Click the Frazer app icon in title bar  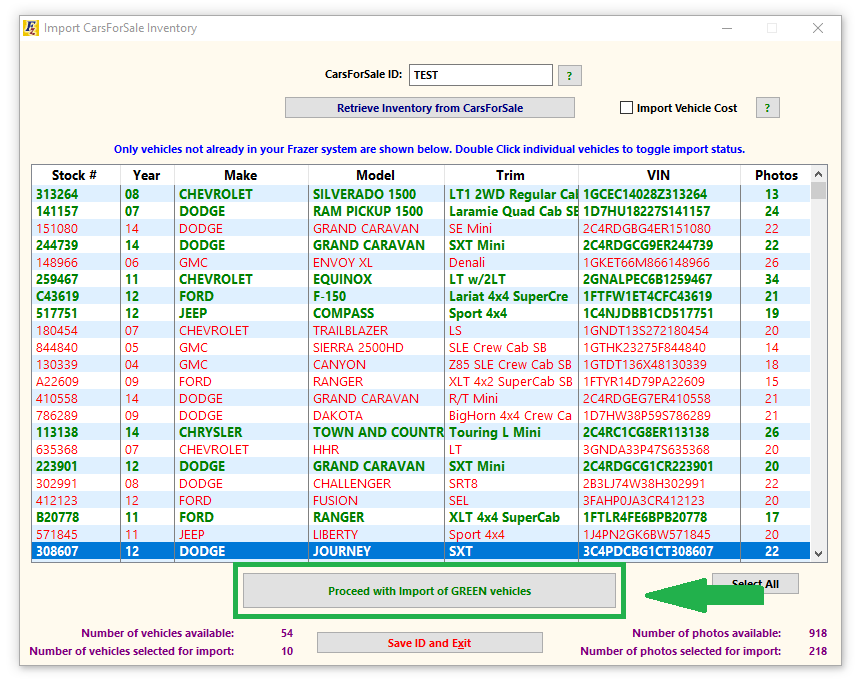tap(31, 28)
